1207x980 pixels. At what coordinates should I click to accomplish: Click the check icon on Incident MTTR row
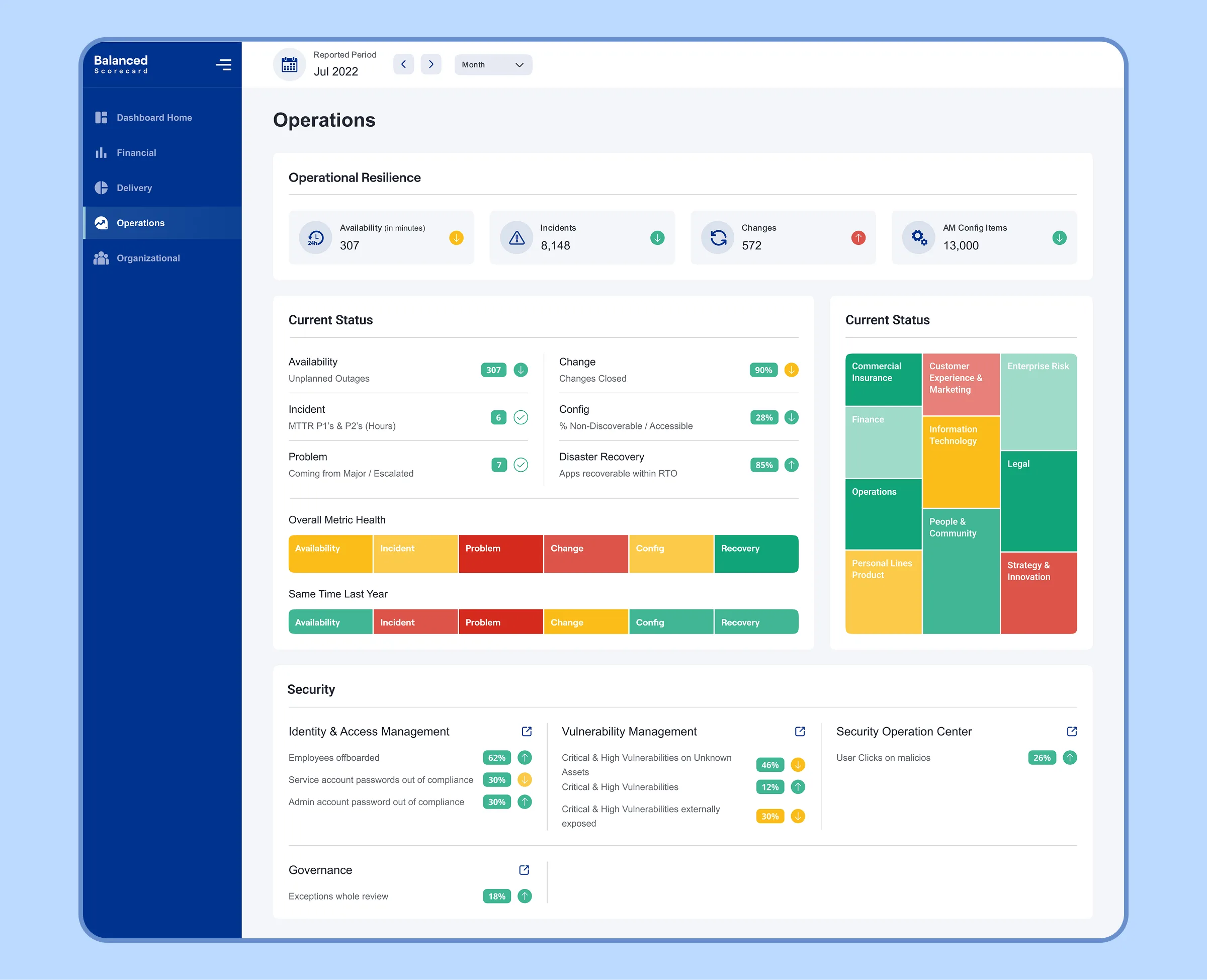tap(521, 418)
